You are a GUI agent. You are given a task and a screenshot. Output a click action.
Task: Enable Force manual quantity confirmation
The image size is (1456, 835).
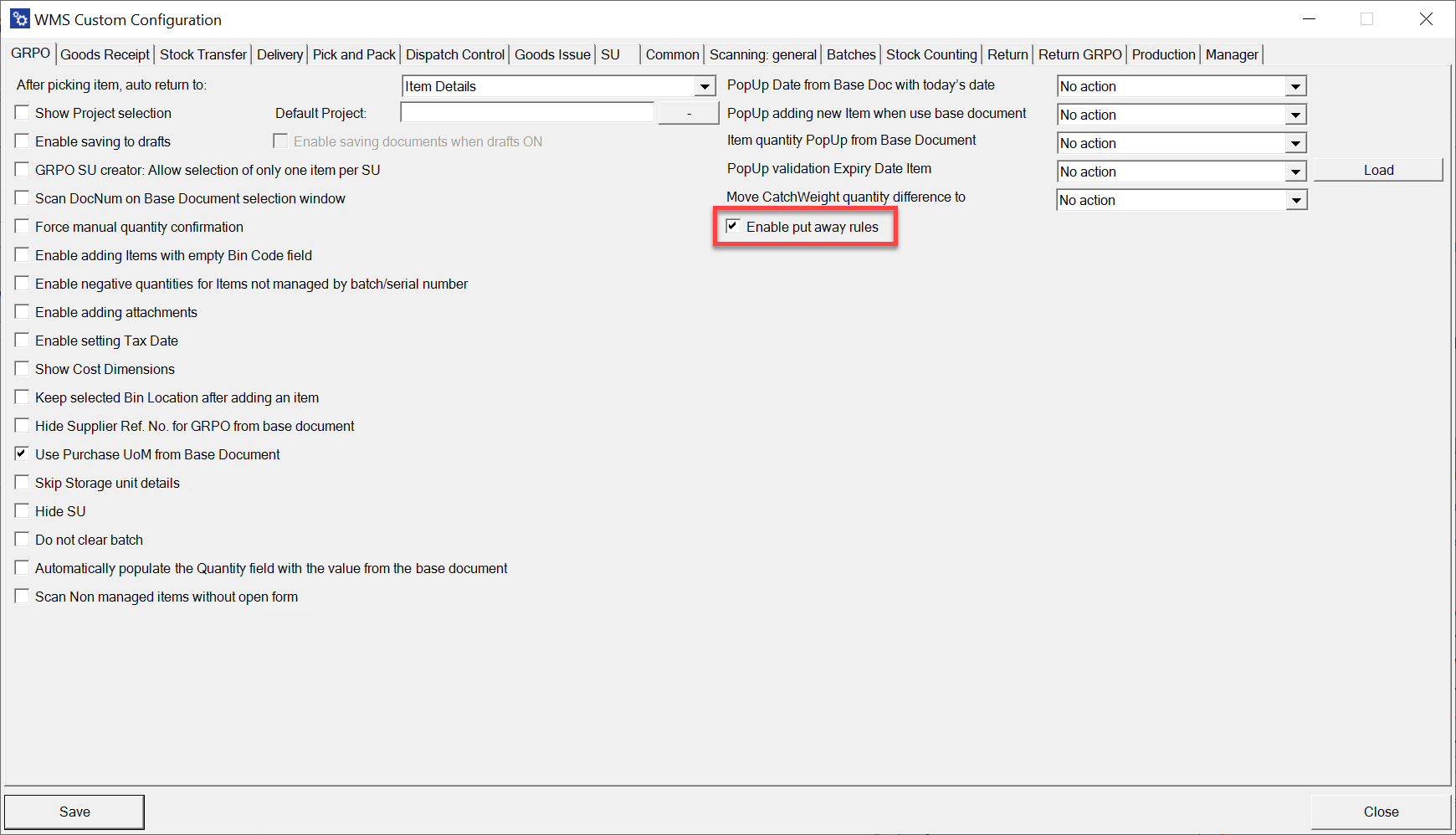pos(23,227)
